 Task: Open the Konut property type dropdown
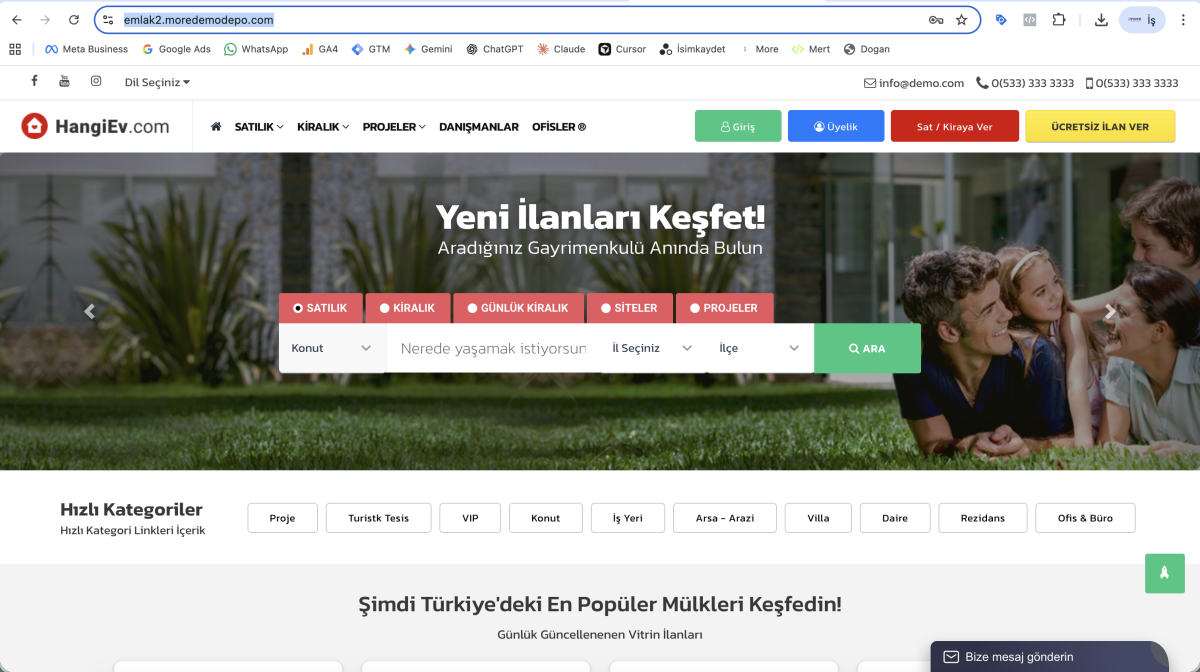[331, 347]
